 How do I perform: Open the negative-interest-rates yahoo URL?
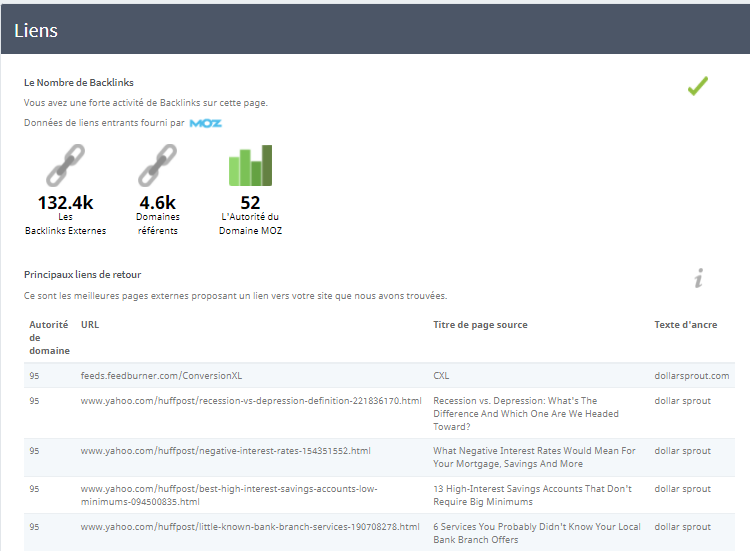225,451
